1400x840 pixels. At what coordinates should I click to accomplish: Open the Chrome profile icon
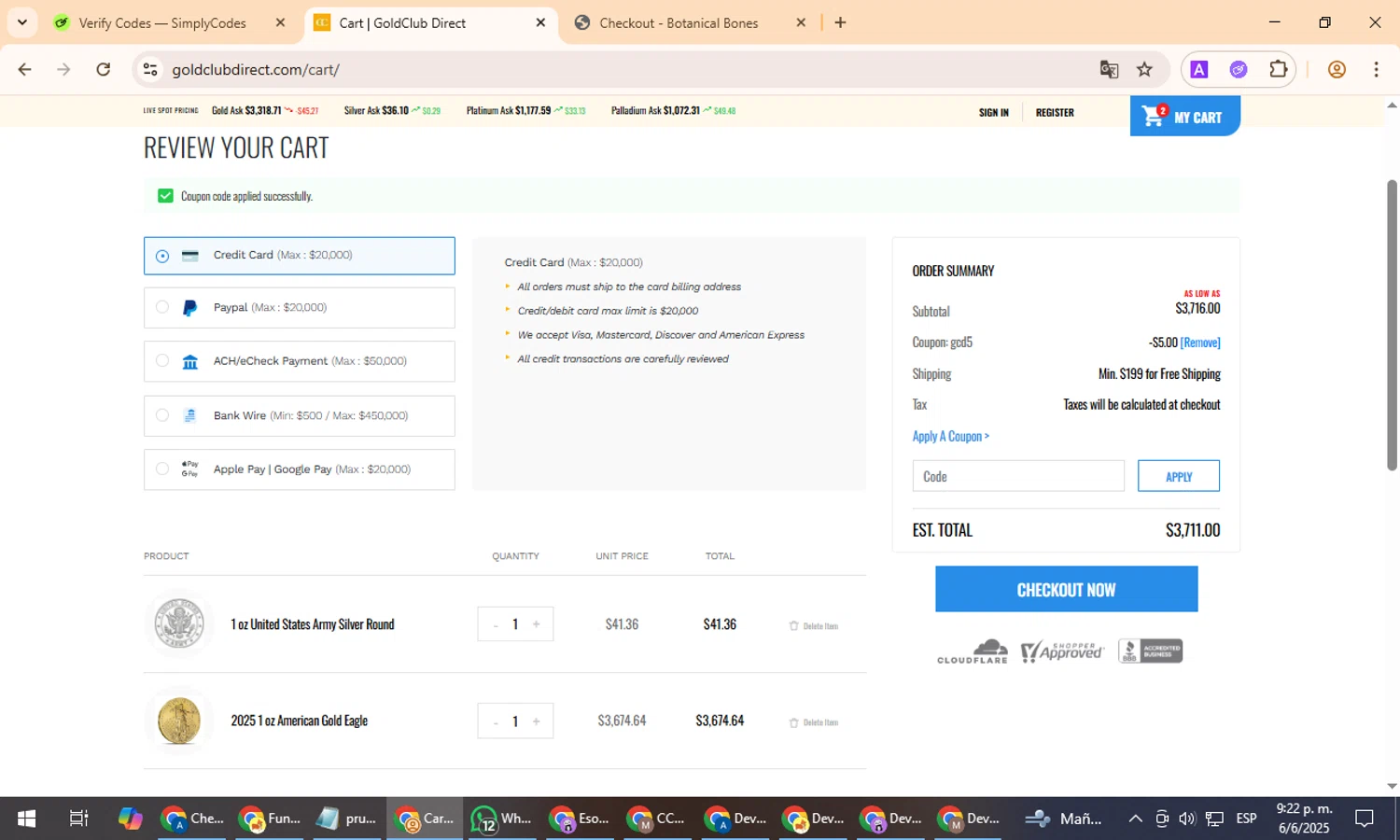point(1337,69)
